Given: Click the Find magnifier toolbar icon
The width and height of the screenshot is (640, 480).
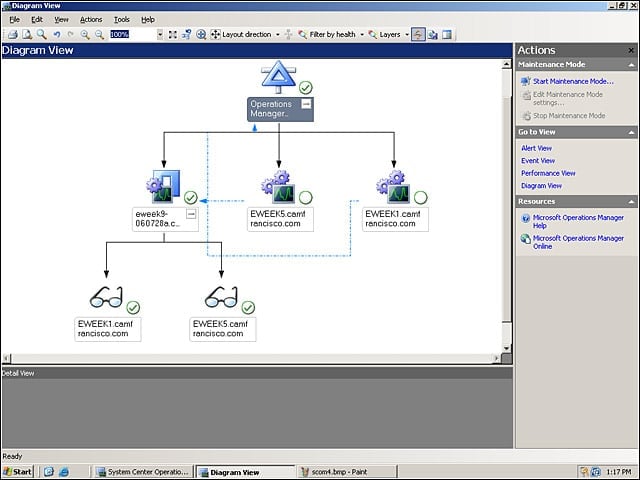Looking at the screenshot, I should click(41, 35).
